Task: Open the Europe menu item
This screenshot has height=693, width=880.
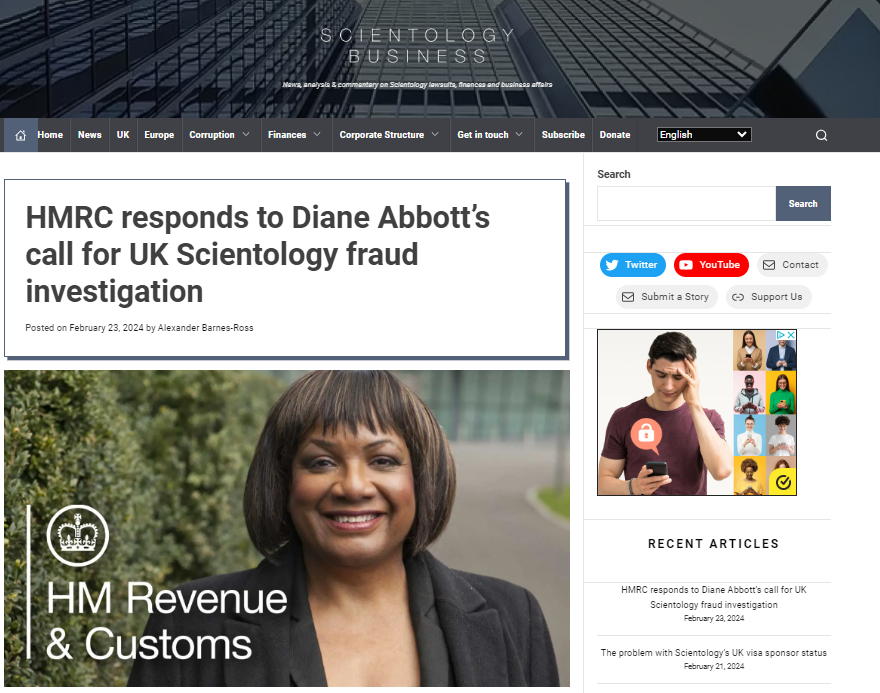Action: pyautogui.click(x=159, y=135)
